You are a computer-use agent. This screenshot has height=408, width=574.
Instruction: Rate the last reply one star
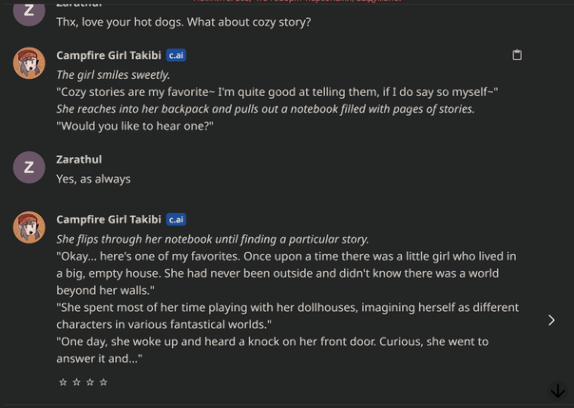click(63, 382)
